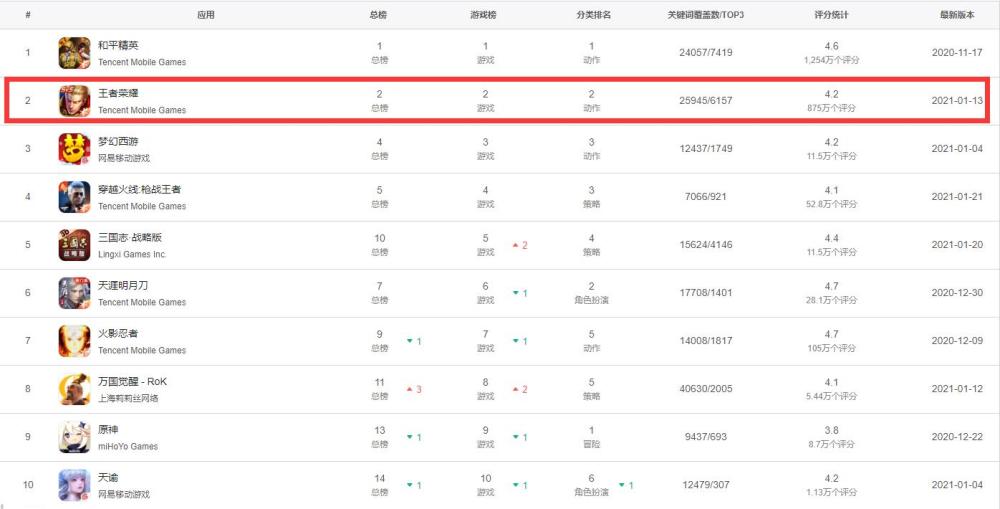
Task: Open the 穿越火线:枪战王者 app icon
Action: 75,197
